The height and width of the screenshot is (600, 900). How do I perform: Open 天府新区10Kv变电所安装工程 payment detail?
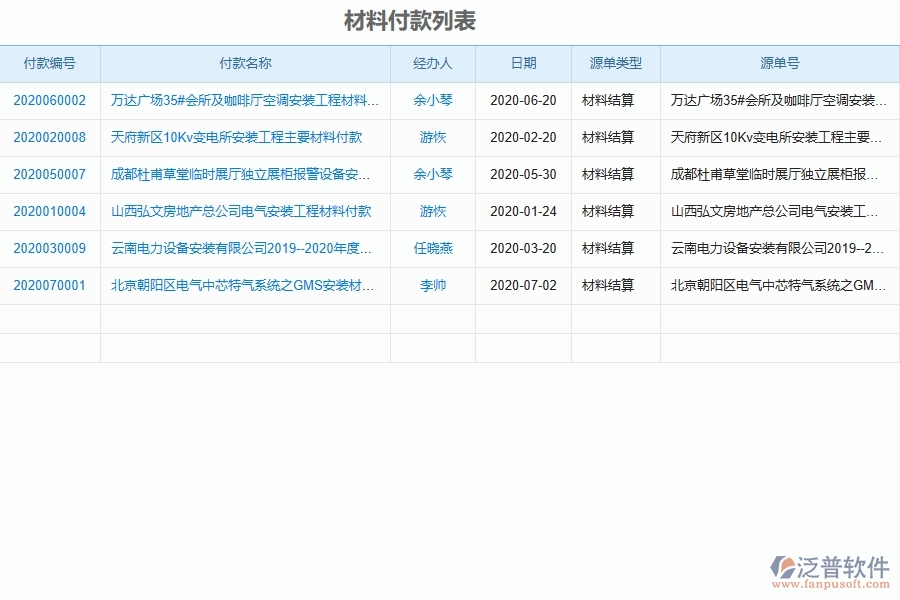tap(243, 138)
